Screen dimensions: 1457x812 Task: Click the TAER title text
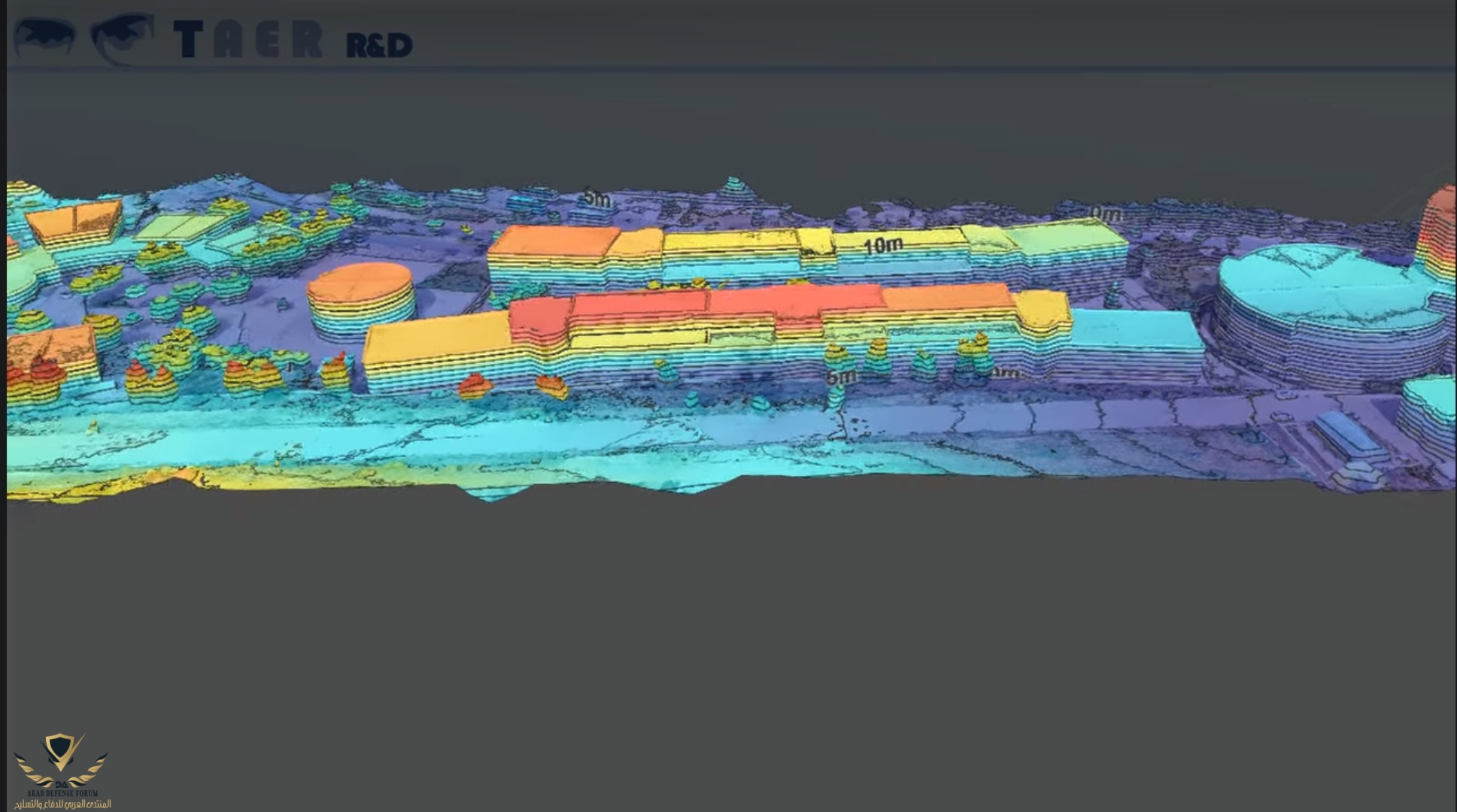pyautogui.click(x=248, y=39)
